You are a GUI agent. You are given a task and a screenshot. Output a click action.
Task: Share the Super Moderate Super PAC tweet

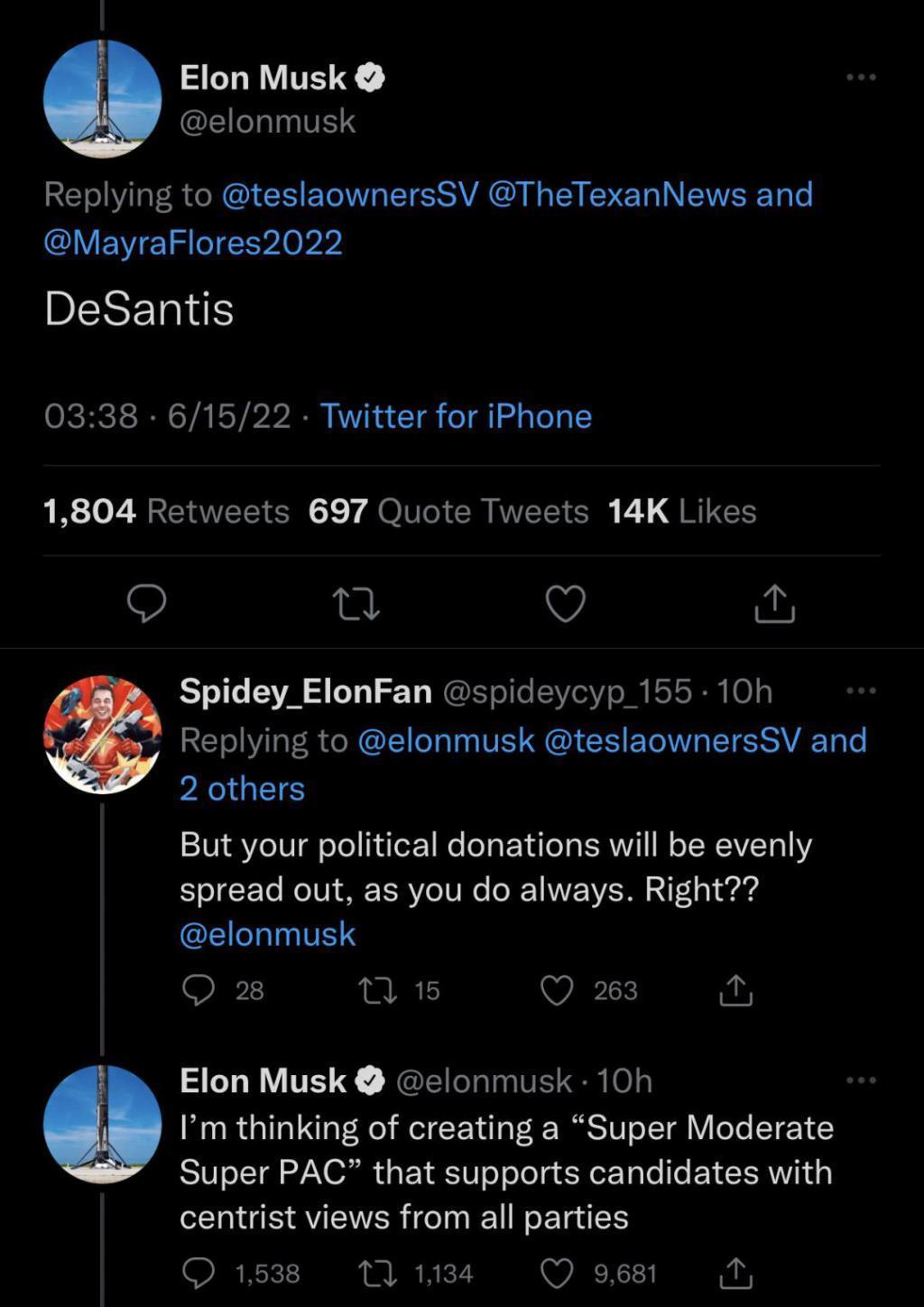coord(735,1274)
